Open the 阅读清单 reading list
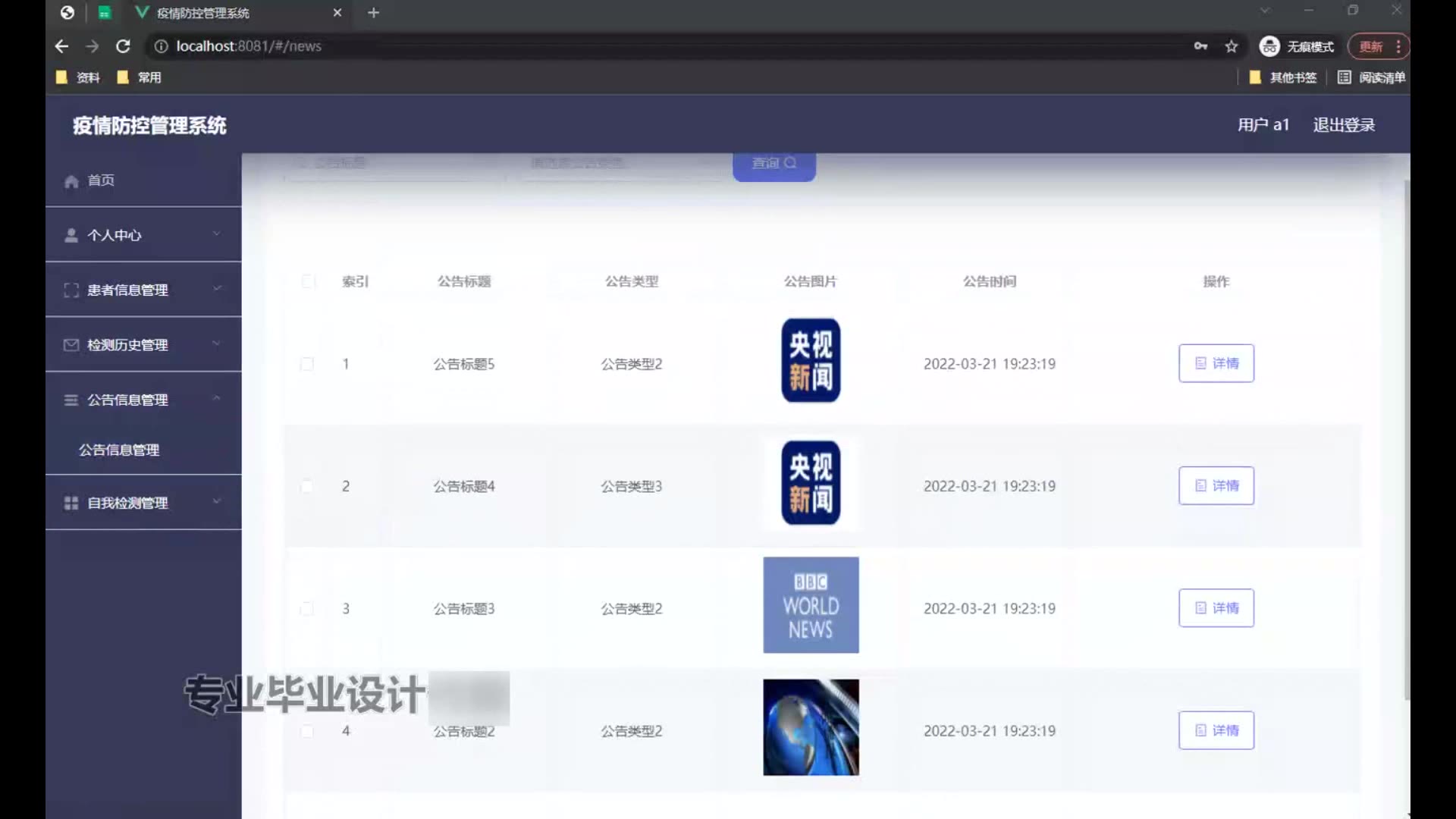The width and height of the screenshot is (1456, 819). coord(1371,77)
